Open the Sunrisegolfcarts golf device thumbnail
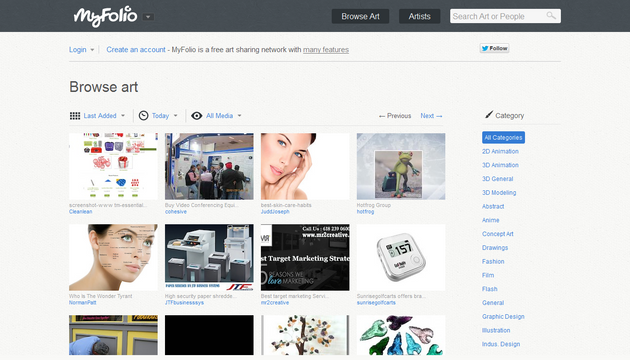The height and width of the screenshot is (360, 630). [401, 258]
